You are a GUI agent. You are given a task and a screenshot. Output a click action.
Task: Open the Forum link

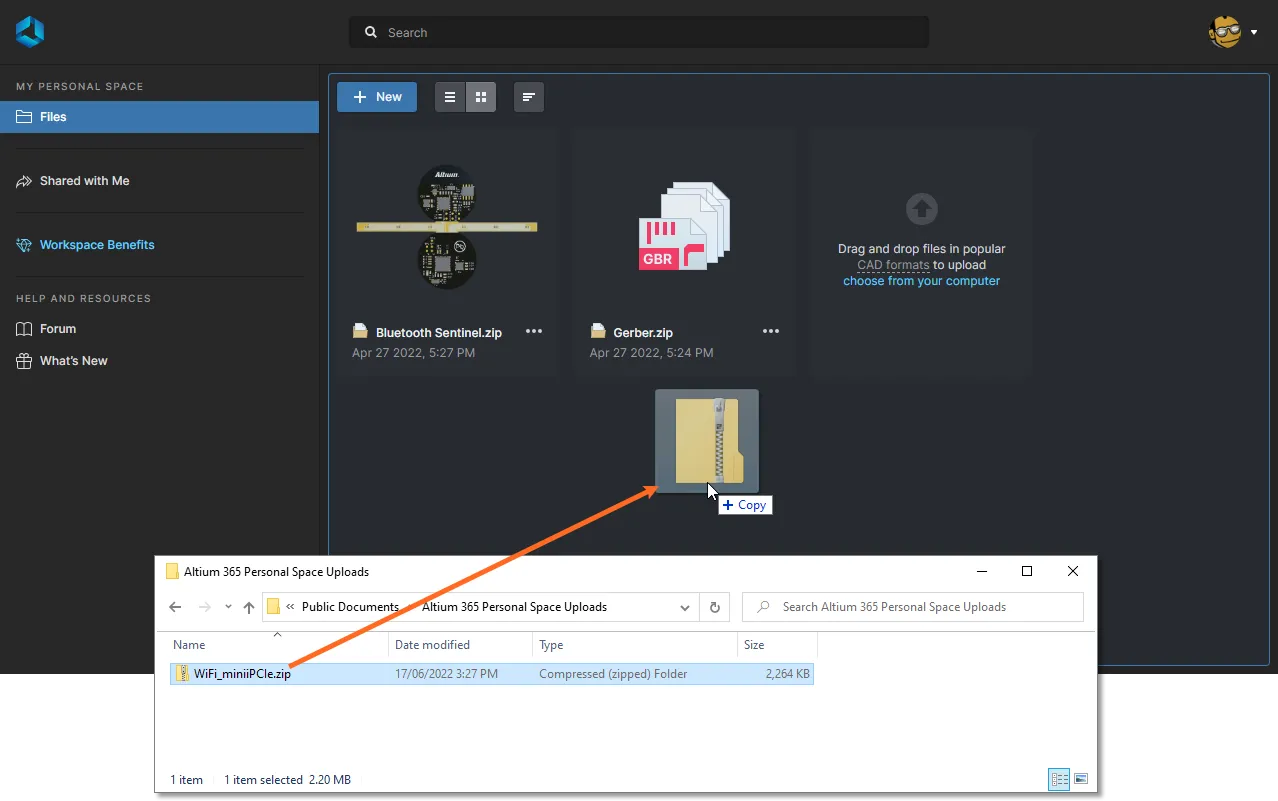[58, 329]
